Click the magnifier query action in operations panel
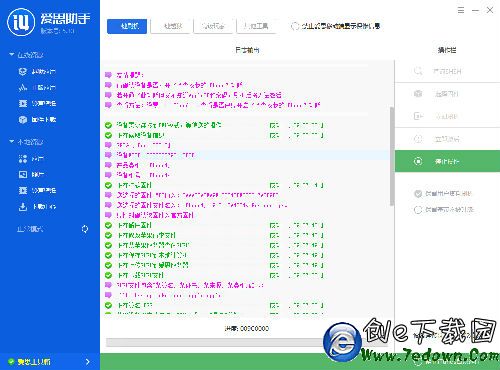Viewport: 500px width, 370px height. tap(447, 71)
